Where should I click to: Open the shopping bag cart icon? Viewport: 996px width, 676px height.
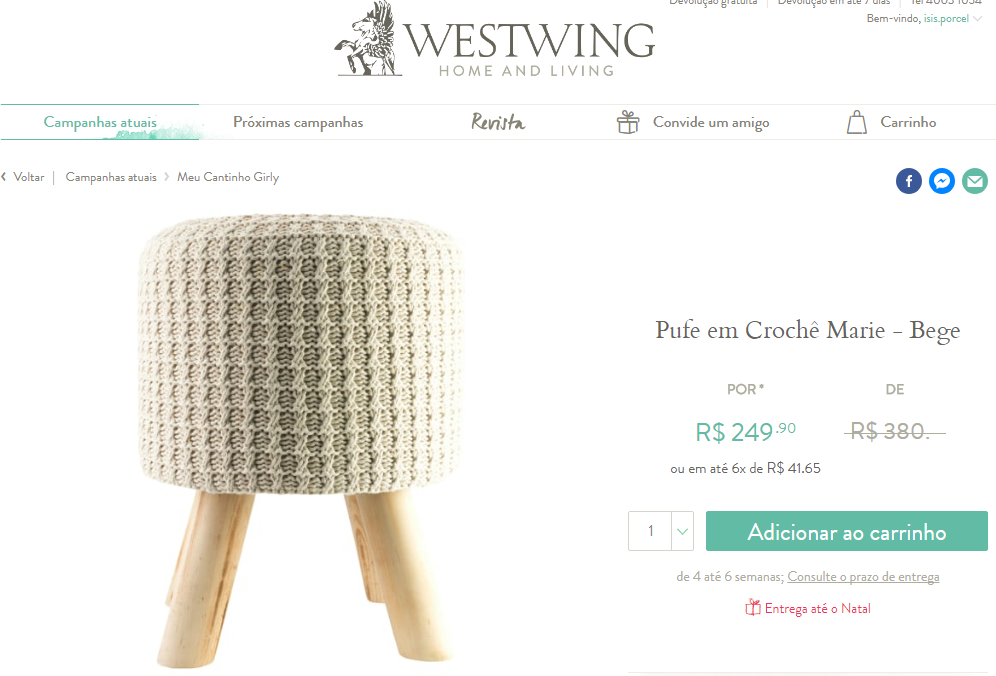pos(856,122)
